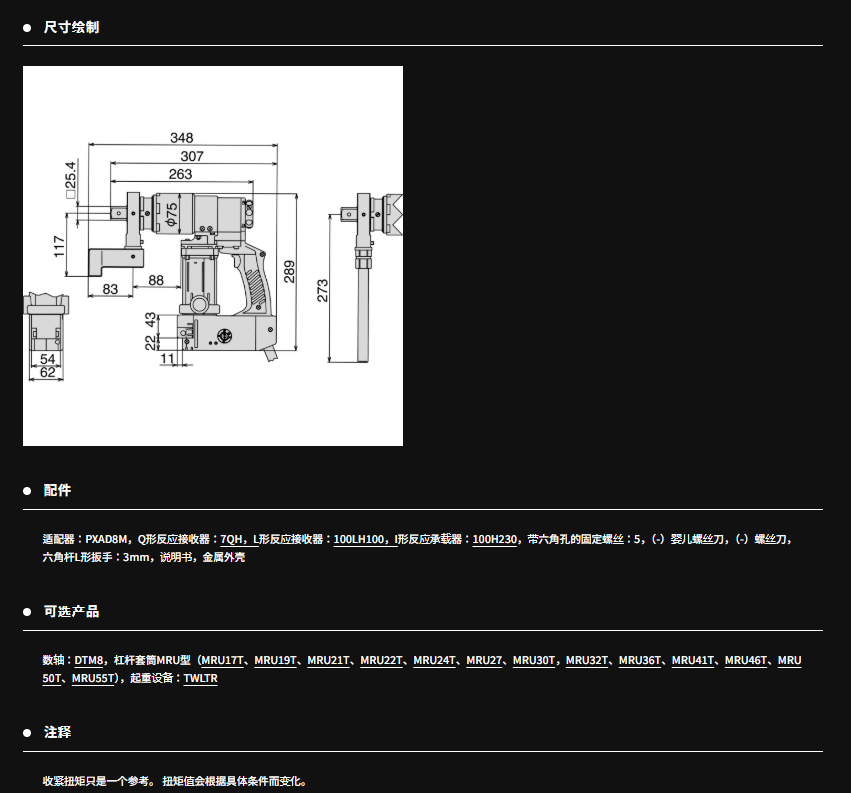Open the MRU30T socket link

[x=534, y=661]
